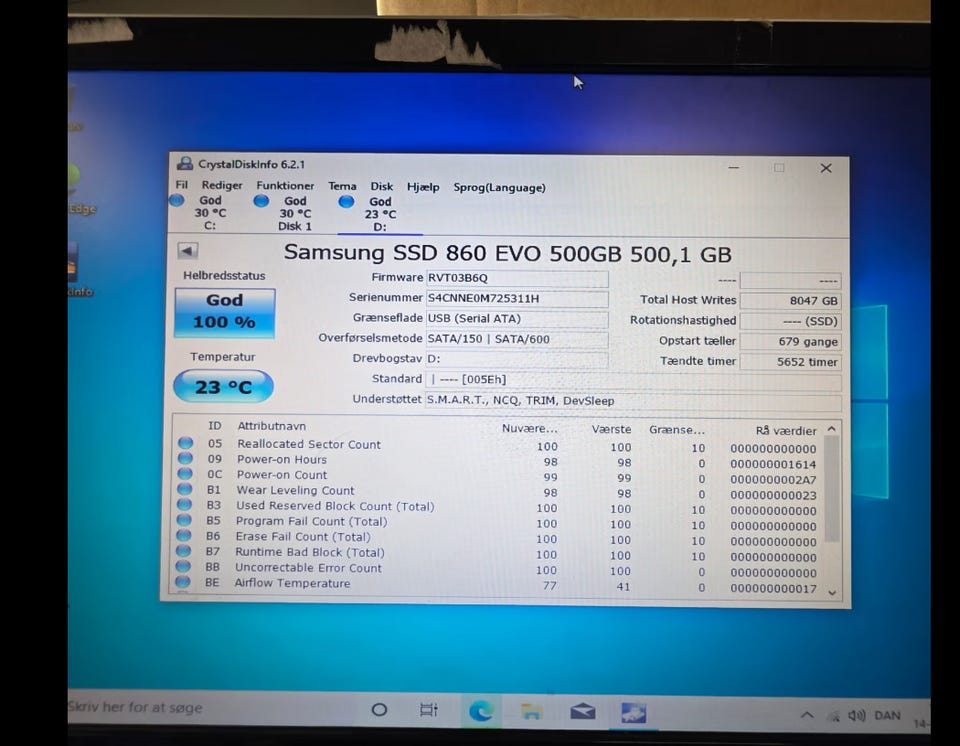Open the Sprog(Language) menu
Screen dimensions: 960x746
coord(499,187)
